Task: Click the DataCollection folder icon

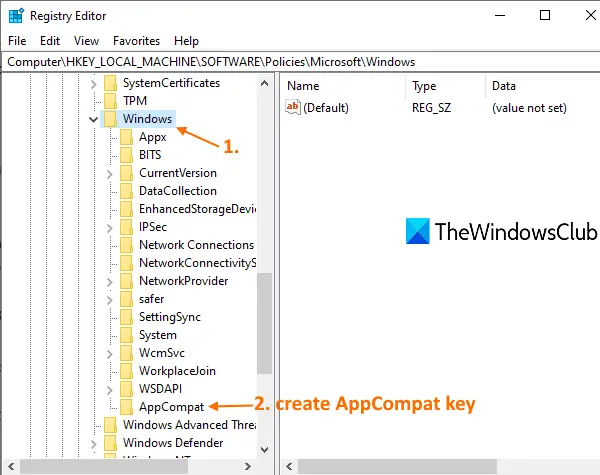Action: [127, 191]
